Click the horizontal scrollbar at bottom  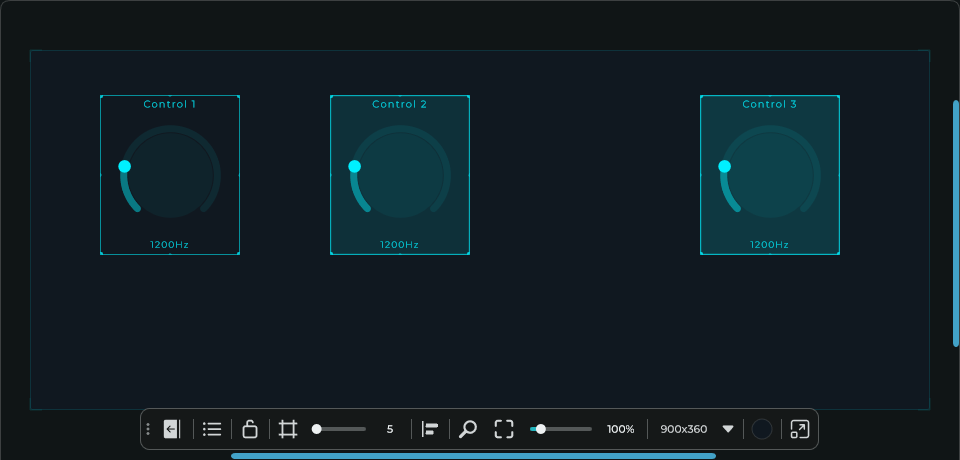click(473, 456)
